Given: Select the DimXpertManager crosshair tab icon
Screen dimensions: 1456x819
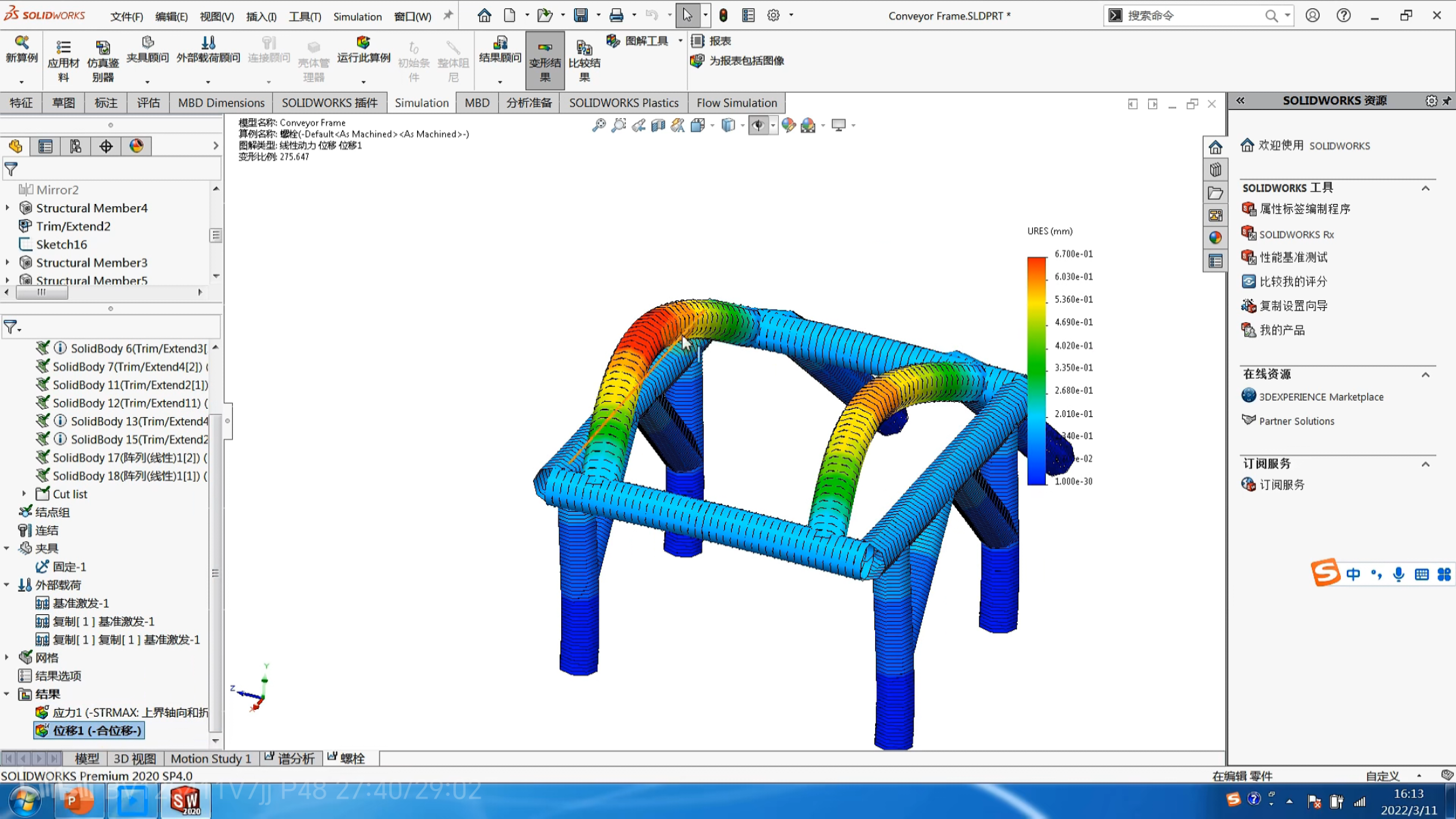Looking at the screenshot, I should point(106,146).
